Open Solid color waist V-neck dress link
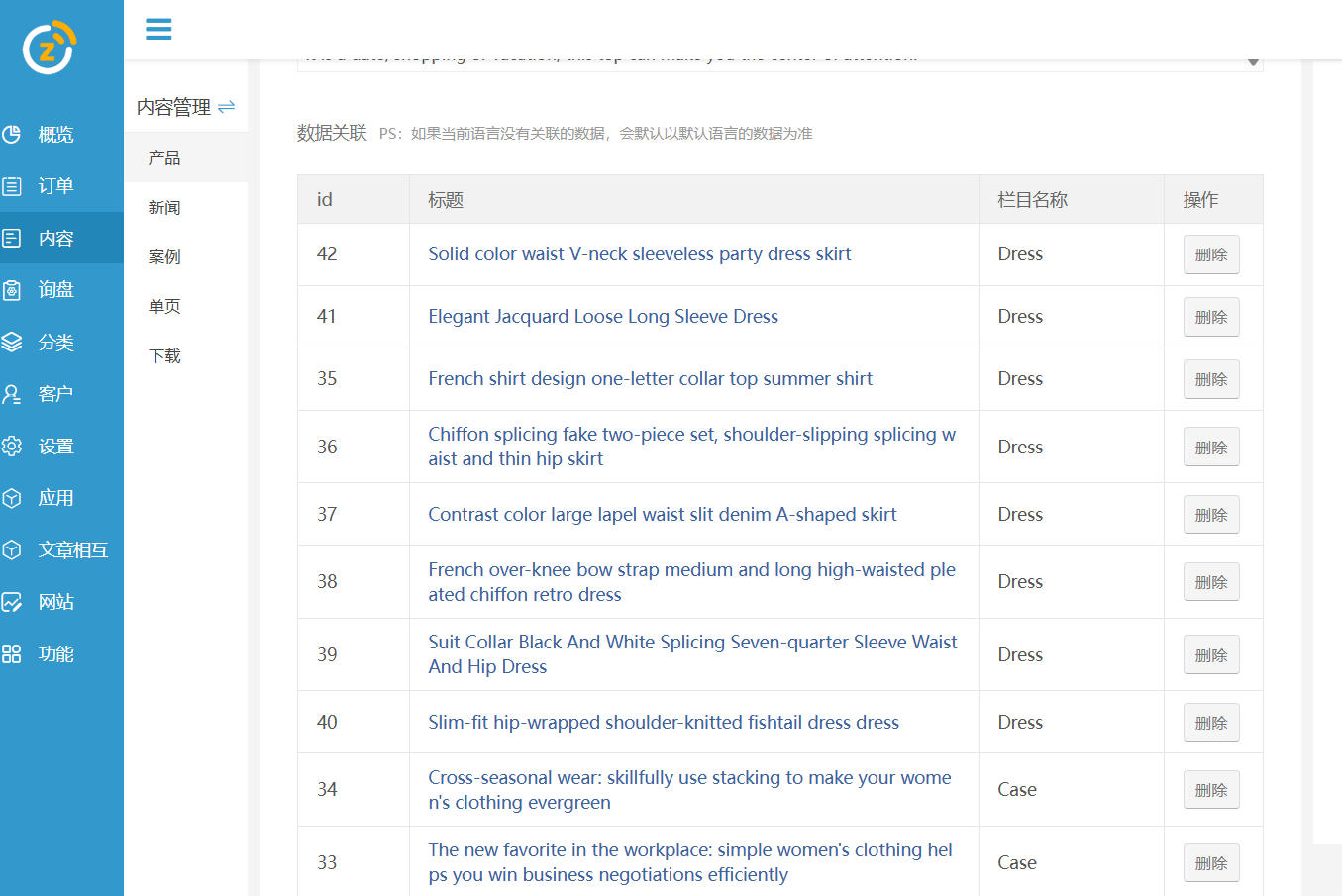Screen dimensions: 1342x896 (640, 253)
